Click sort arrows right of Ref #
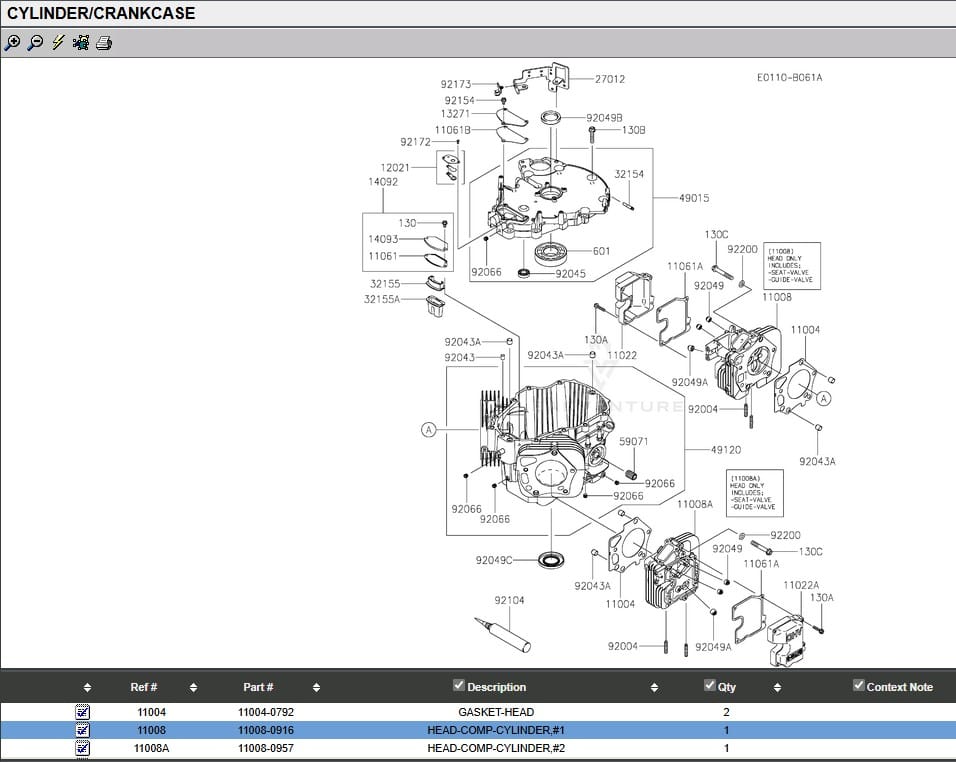Image resolution: width=956 pixels, height=762 pixels. coord(193,688)
